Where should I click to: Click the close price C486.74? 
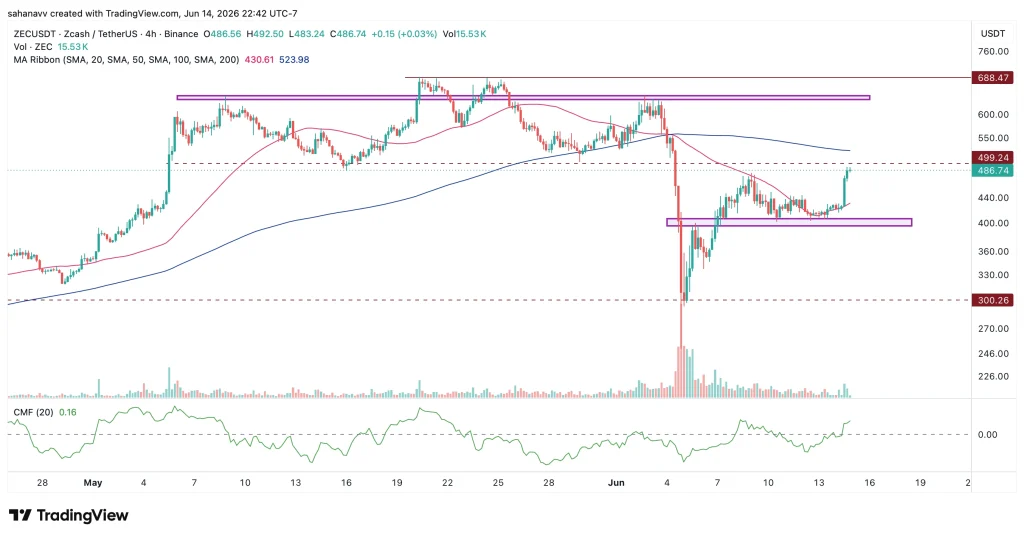(x=348, y=34)
